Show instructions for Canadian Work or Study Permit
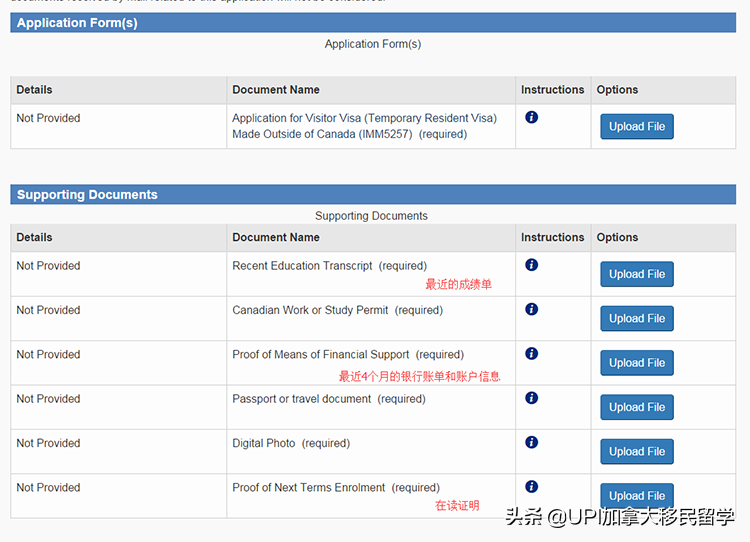This screenshot has height=542, width=750. pos(531,309)
